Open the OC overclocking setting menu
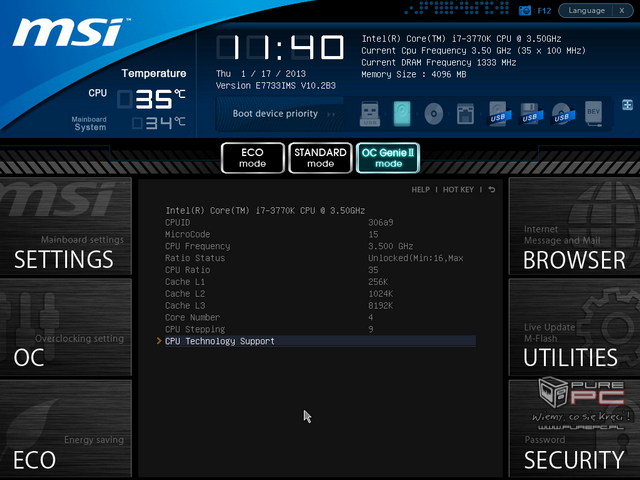This screenshot has height=480, width=640. pos(66,327)
